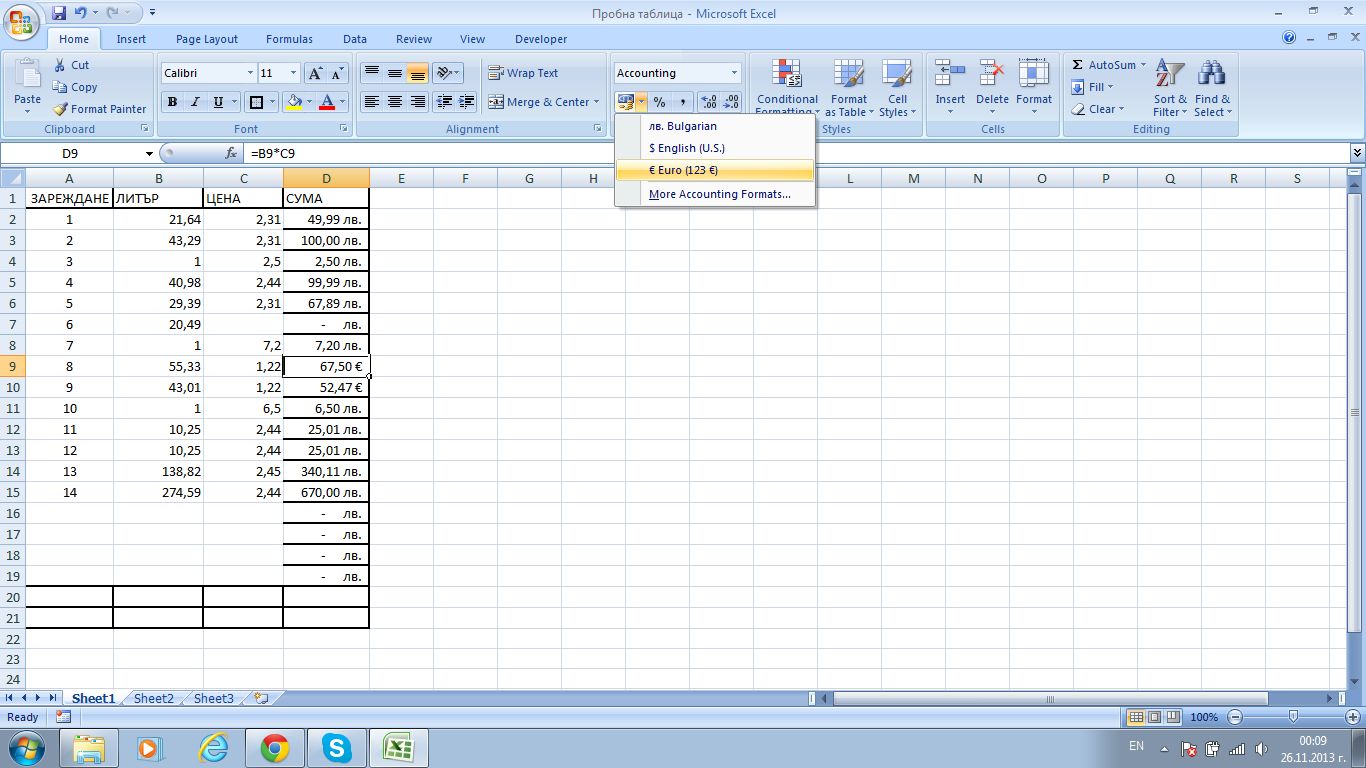Cut the selected cell
Image resolution: width=1366 pixels, height=768 pixels.
pyautogui.click(x=72, y=65)
